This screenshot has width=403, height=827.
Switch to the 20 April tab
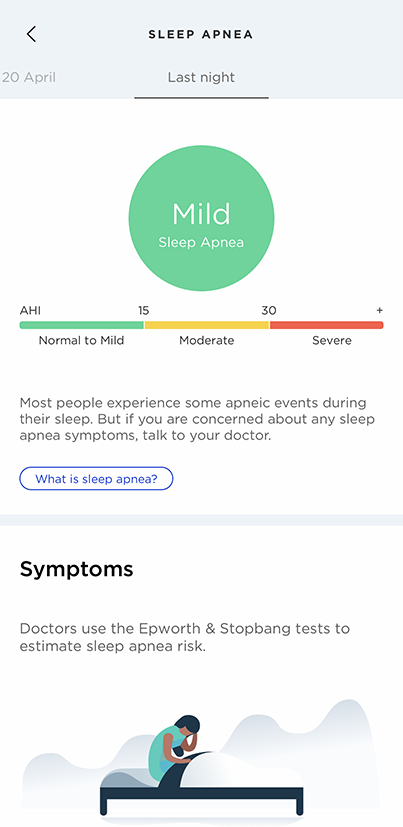coord(27,78)
